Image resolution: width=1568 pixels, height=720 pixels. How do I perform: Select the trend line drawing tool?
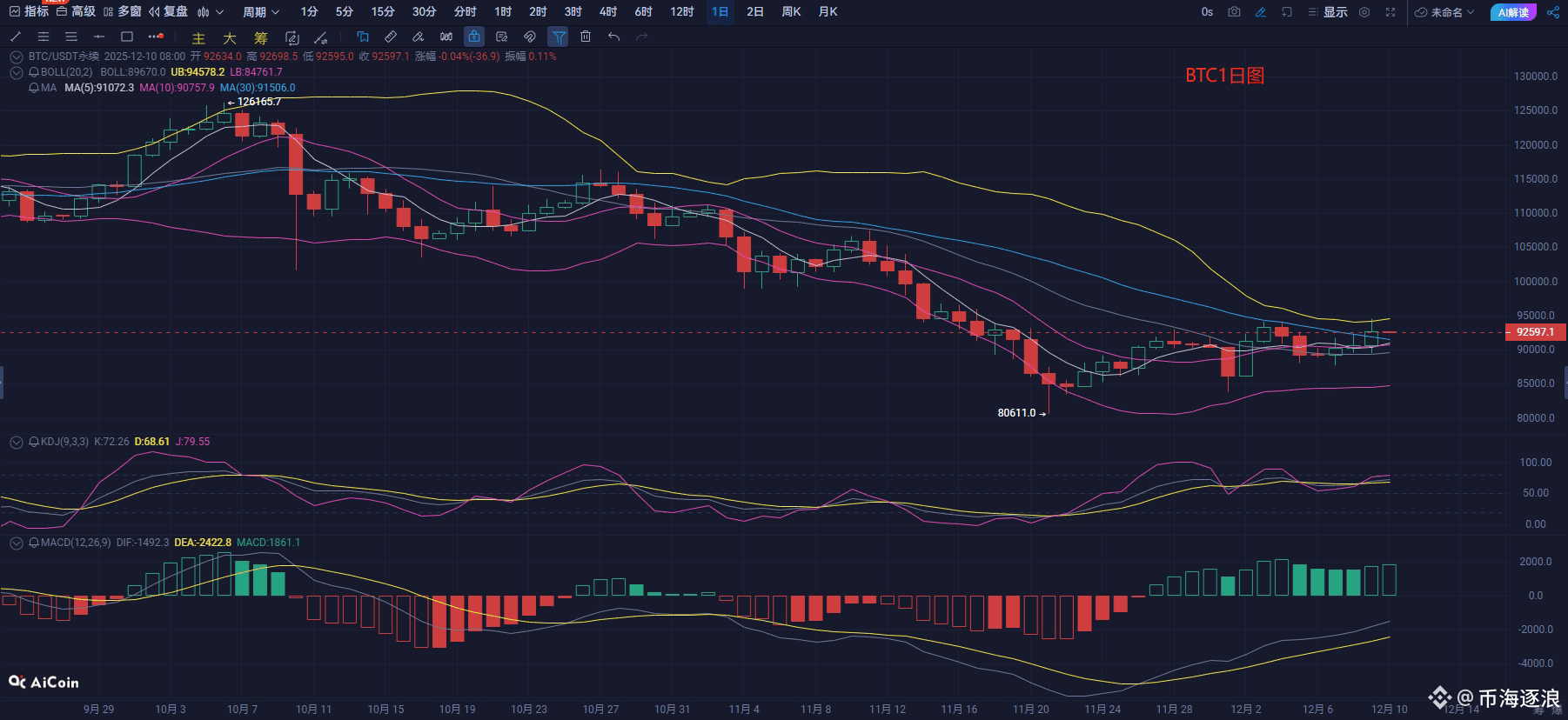click(x=16, y=37)
